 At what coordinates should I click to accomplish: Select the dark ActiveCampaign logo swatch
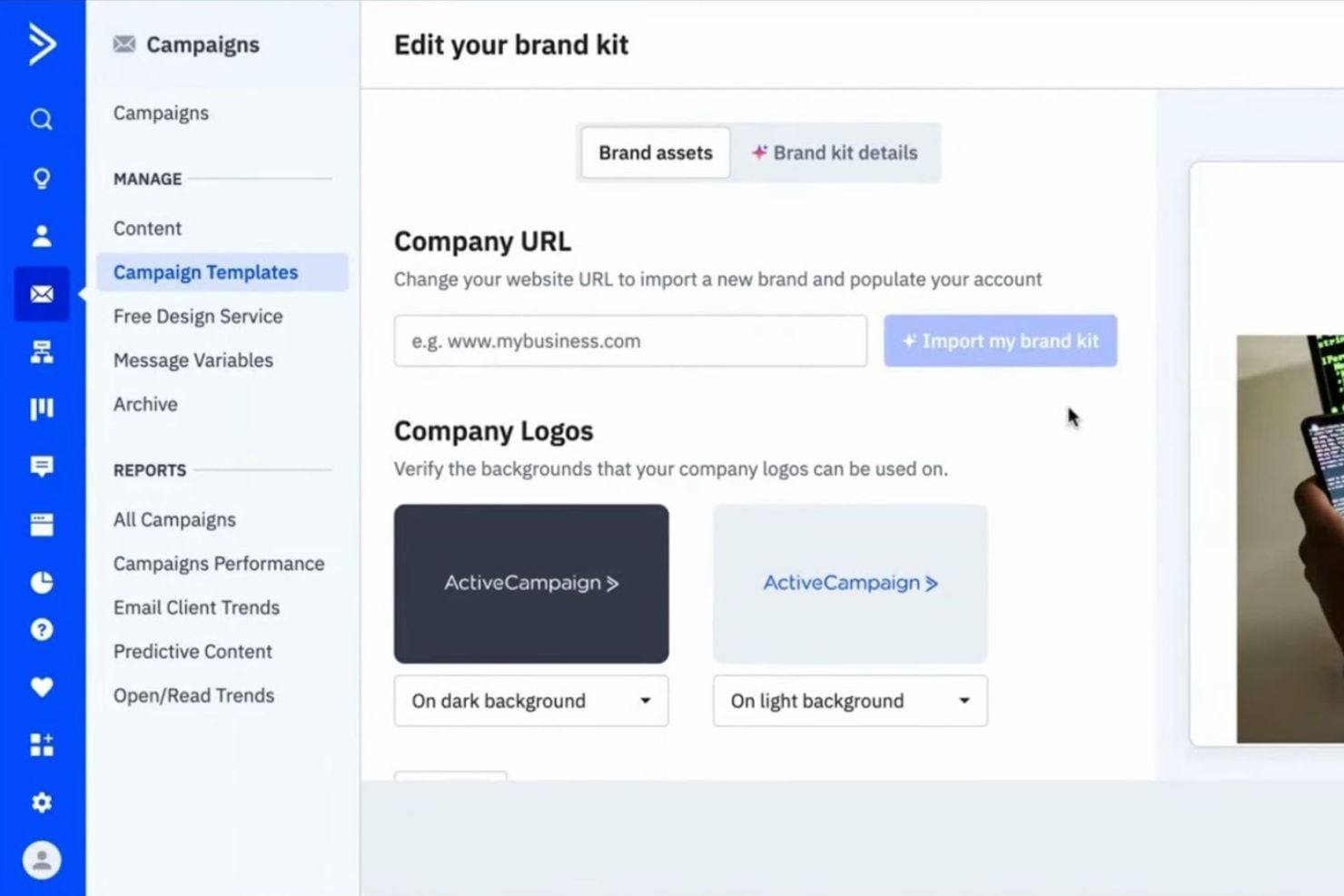point(530,584)
